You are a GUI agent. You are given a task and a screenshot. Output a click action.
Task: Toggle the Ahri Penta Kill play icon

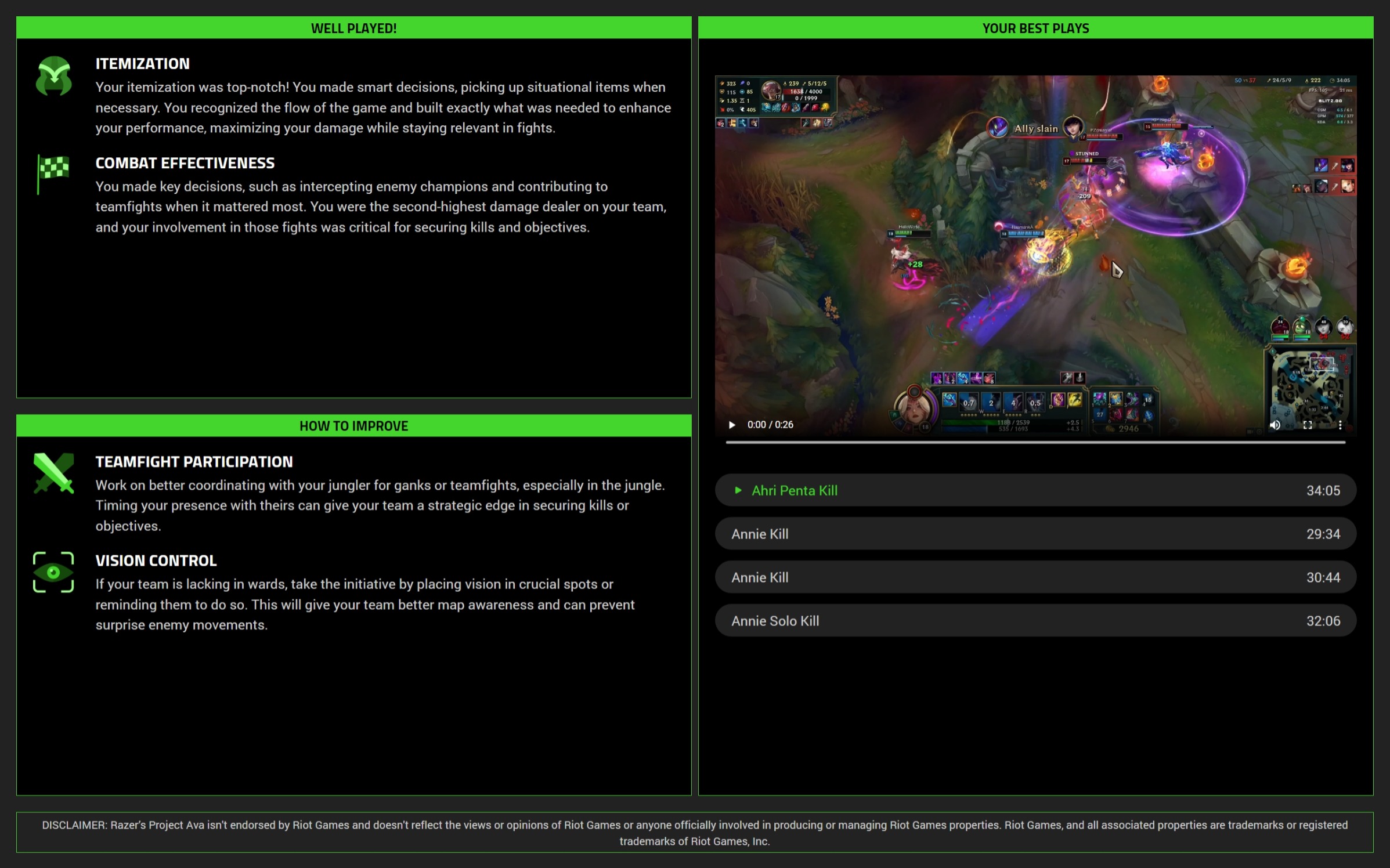[737, 490]
